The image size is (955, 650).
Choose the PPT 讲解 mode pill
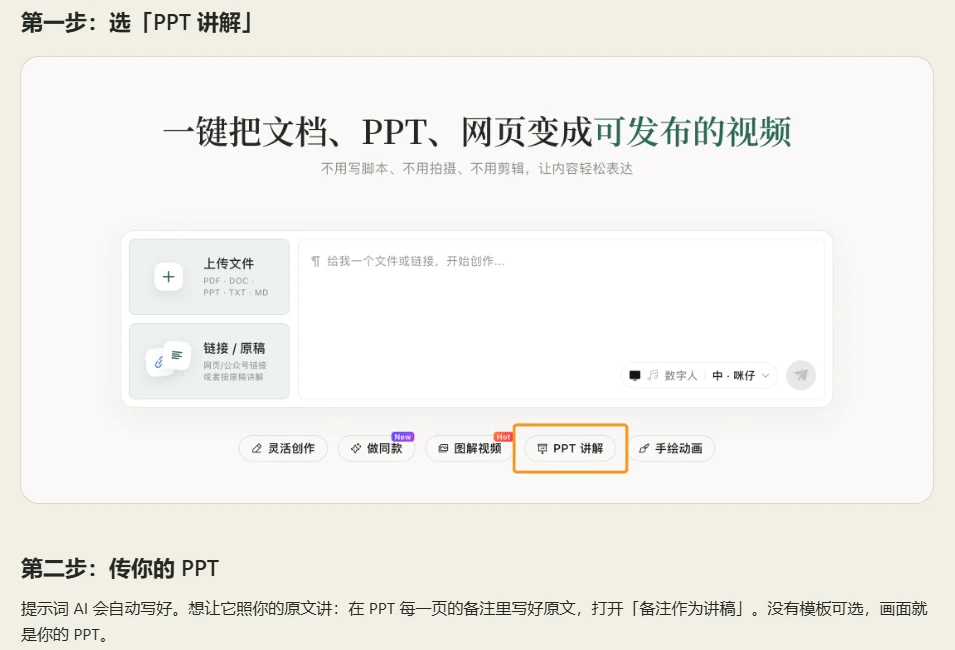pos(570,448)
